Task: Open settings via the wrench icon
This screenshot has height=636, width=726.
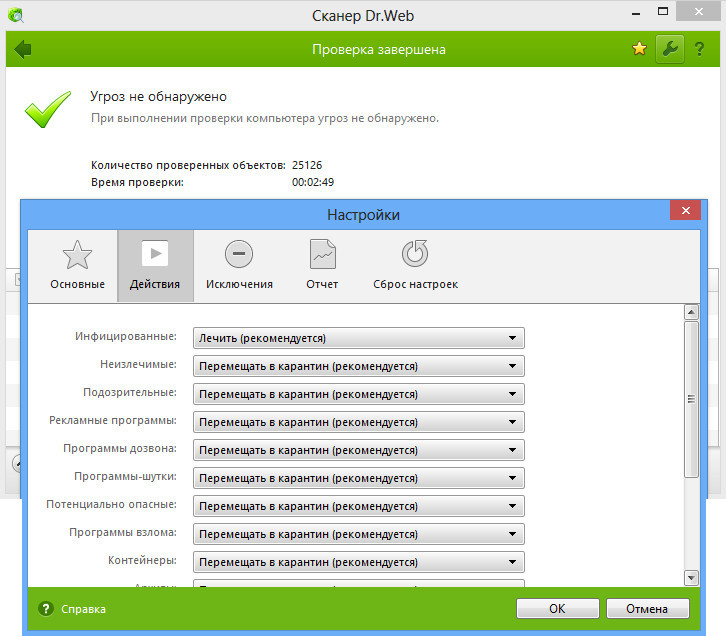Action: (669, 49)
